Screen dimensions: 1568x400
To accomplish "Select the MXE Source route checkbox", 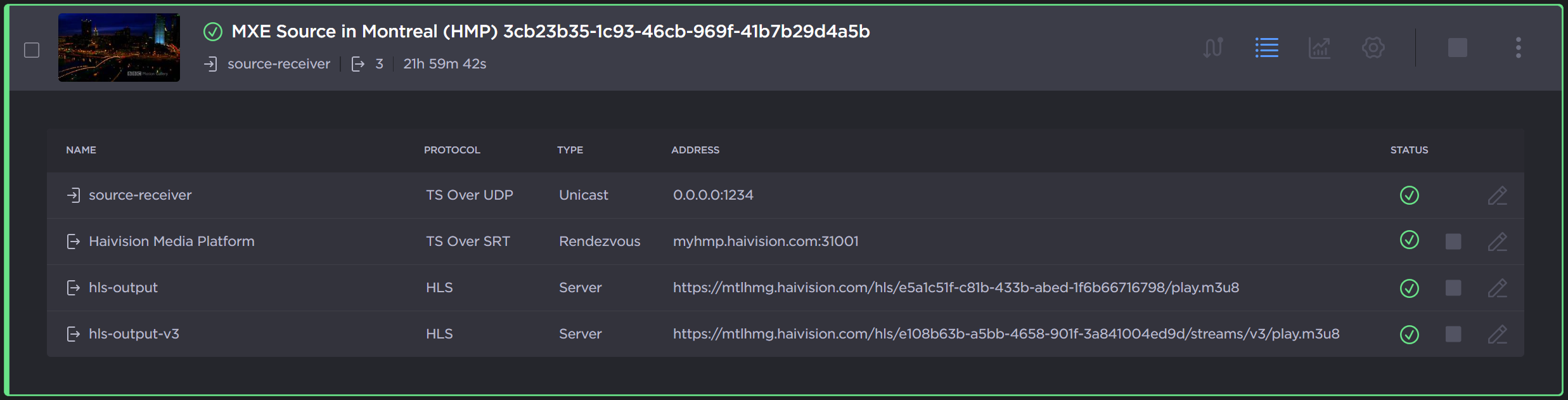I will 32,50.
